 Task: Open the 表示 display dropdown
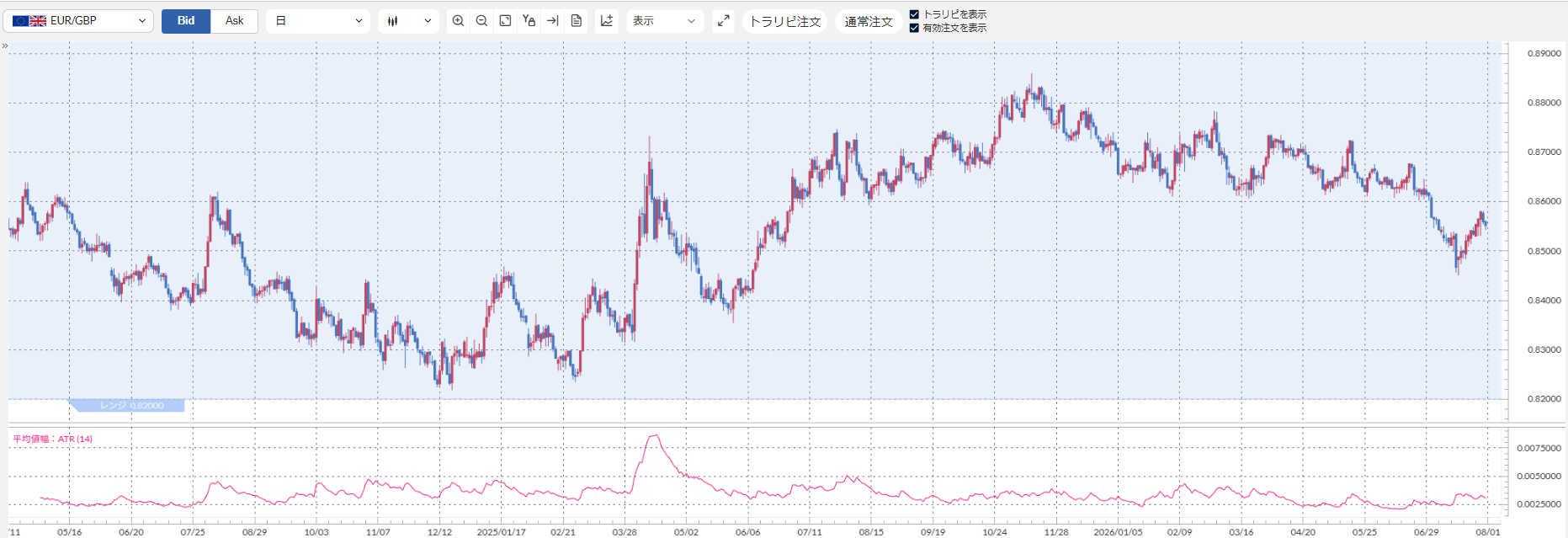tap(665, 21)
